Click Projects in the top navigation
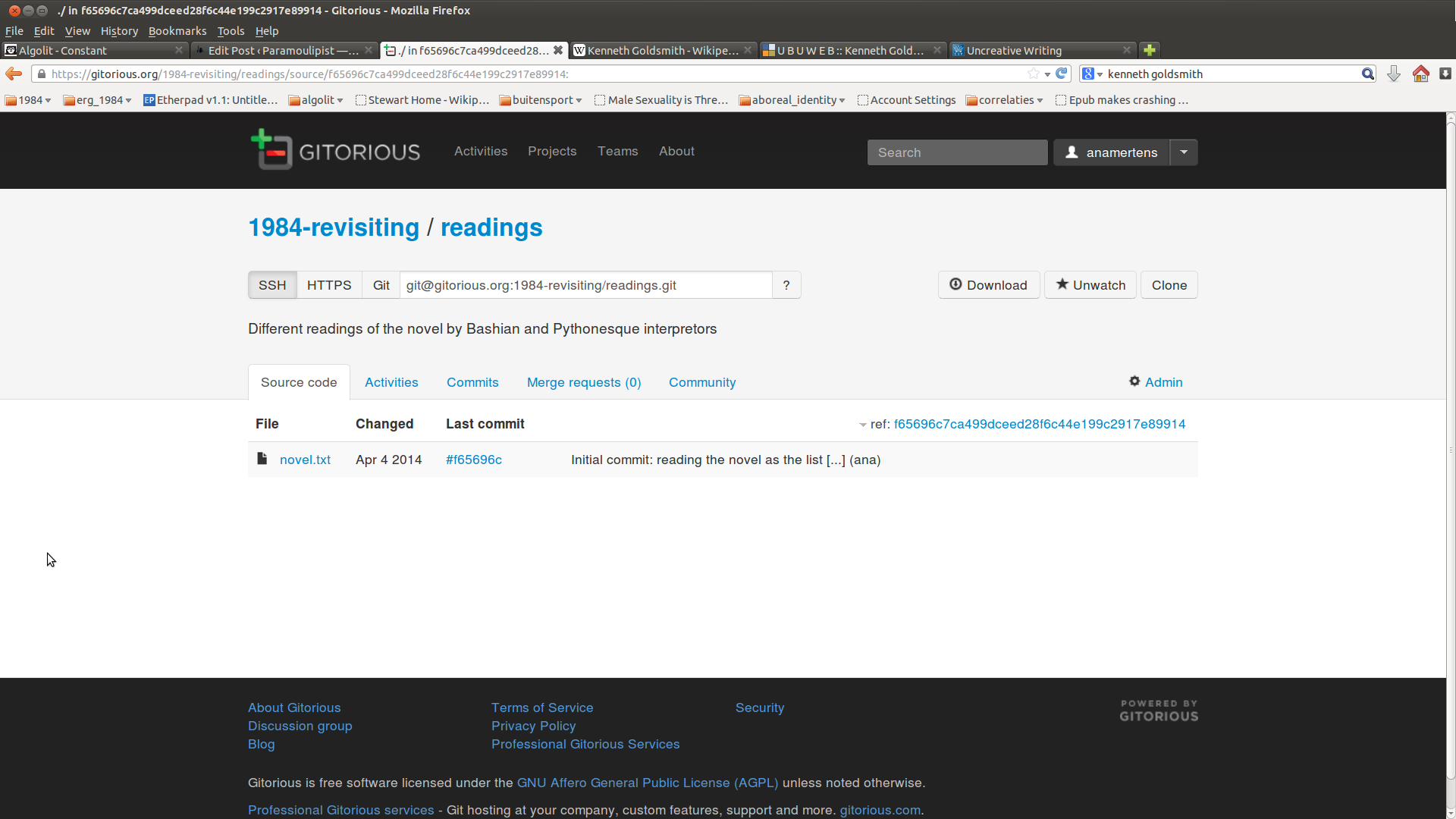The image size is (1456, 819). coord(552,151)
